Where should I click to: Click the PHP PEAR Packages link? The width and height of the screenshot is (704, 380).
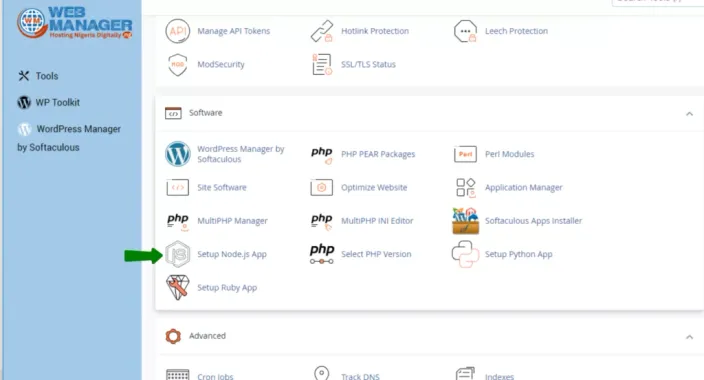[x=378, y=154]
